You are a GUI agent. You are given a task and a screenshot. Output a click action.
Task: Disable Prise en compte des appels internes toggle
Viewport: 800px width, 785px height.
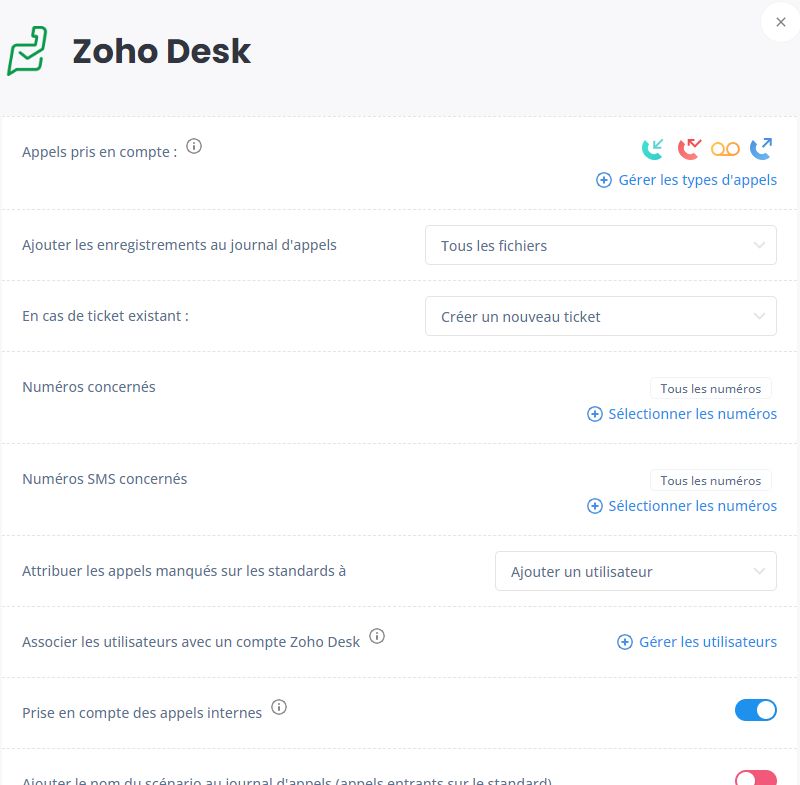756,710
